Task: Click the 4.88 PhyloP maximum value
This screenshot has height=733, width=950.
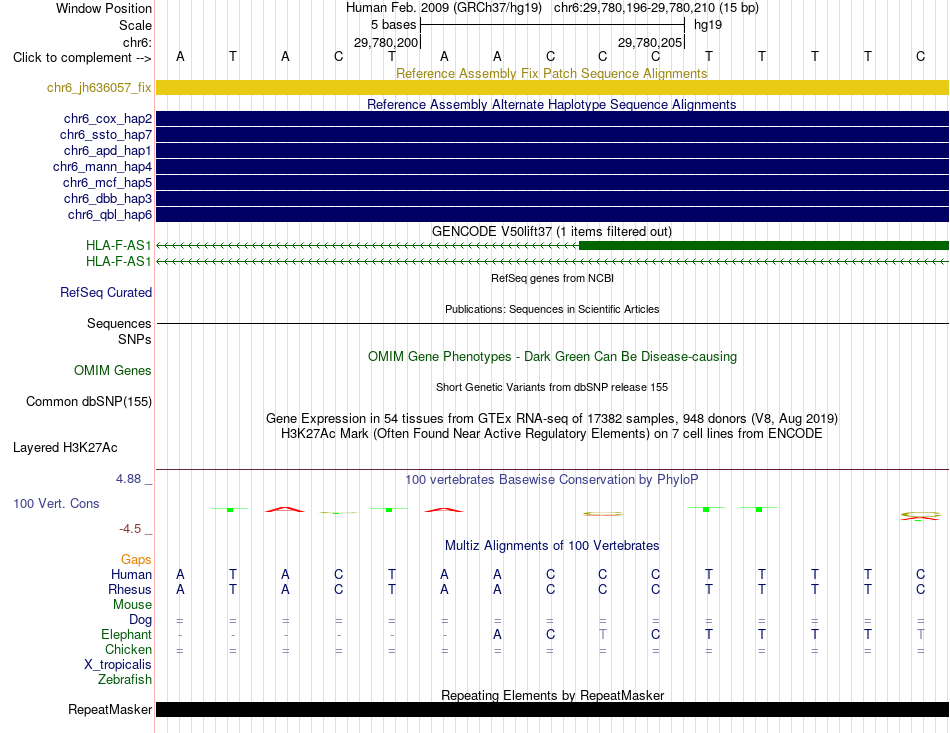Action: point(128,479)
